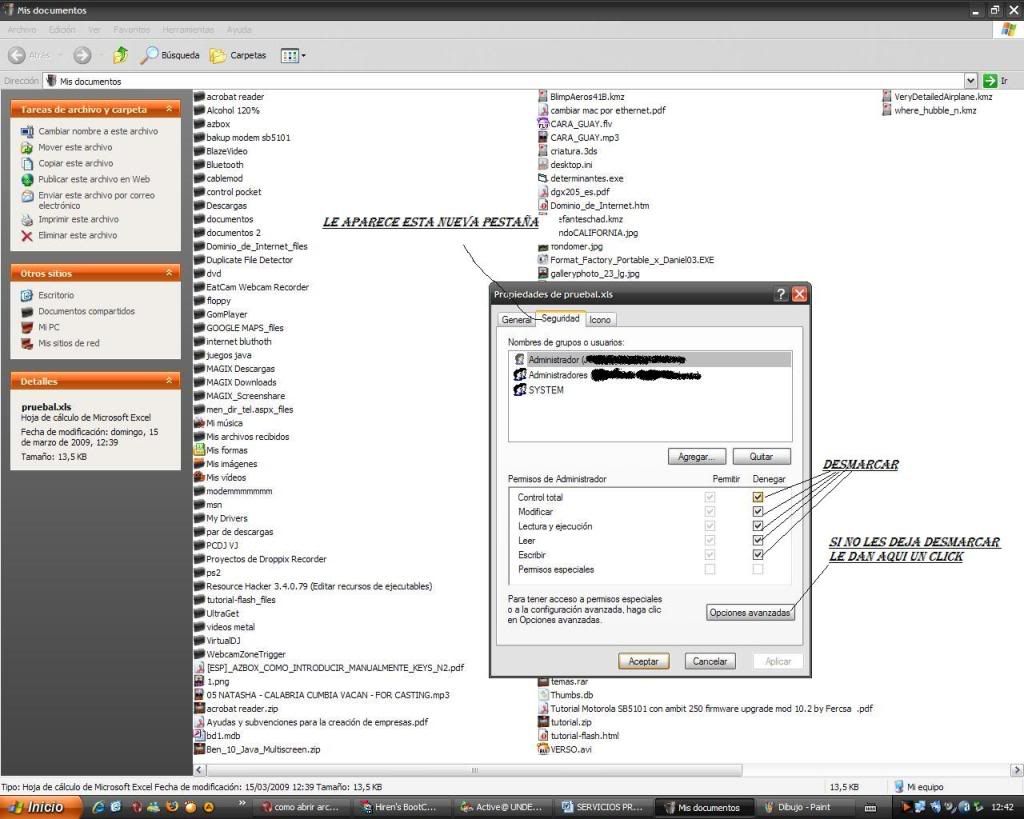1024x819 pixels.
Task: Open the Herramientas menu
Action: [187, 29]
